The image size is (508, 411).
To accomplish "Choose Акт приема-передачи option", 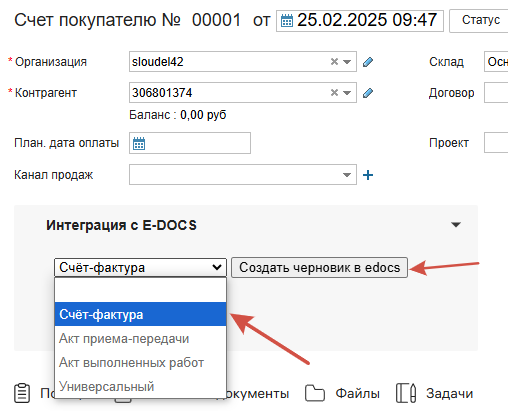I will tap(140, 338).
